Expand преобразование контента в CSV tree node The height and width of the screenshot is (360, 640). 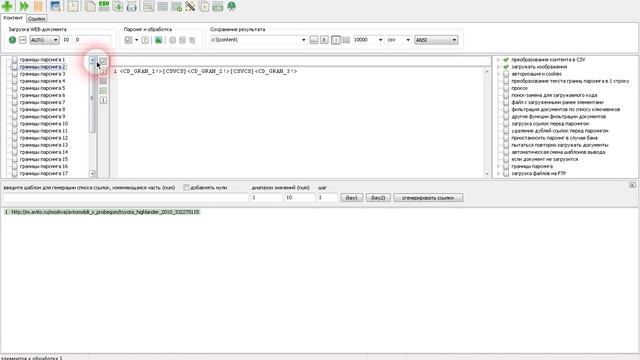click(498, 60)
